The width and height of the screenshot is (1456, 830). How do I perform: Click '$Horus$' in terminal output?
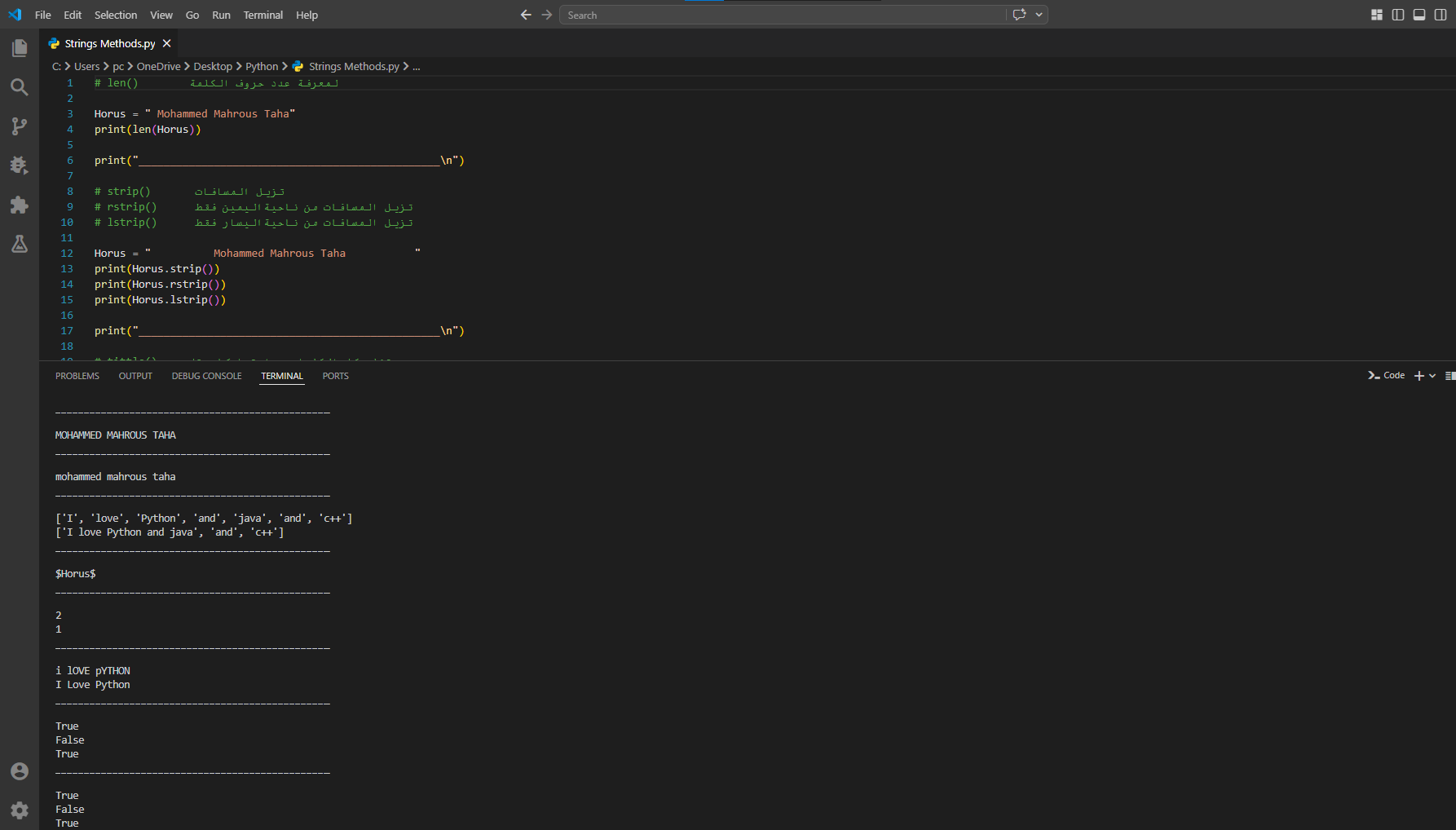point(76,574)
